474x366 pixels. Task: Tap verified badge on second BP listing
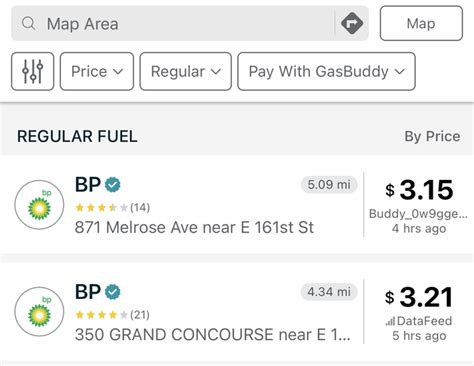113,292
